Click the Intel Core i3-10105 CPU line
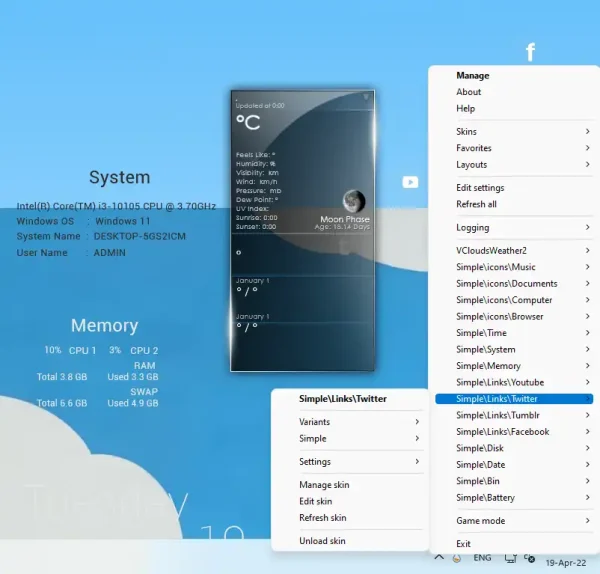 (x=116, y=206)
